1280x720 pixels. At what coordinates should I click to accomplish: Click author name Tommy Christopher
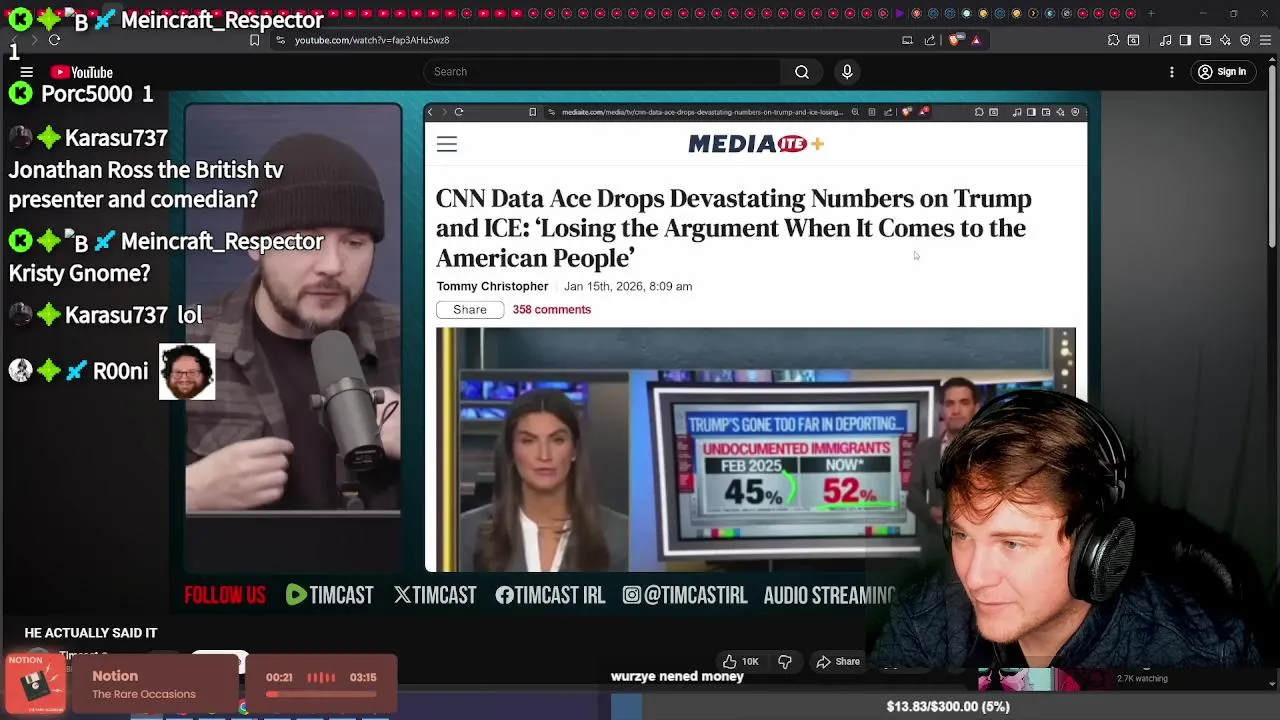[x=492, y=286]
